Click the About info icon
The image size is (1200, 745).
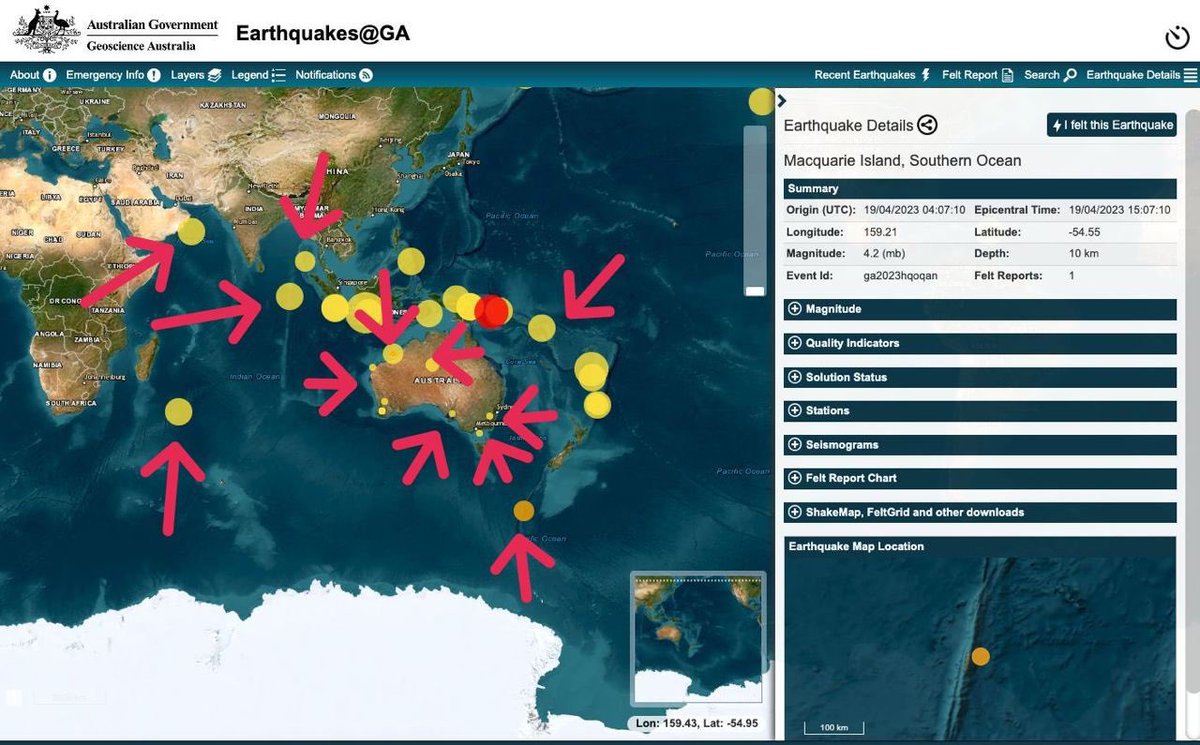pos(50,75)
